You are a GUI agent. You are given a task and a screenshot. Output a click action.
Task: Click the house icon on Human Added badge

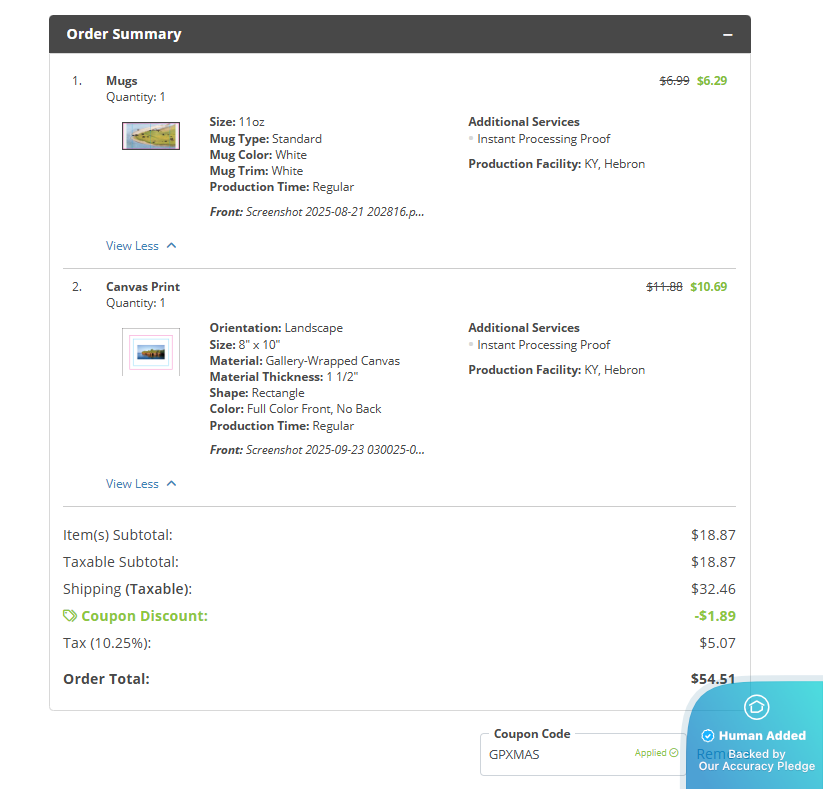(x=756, y=707)
